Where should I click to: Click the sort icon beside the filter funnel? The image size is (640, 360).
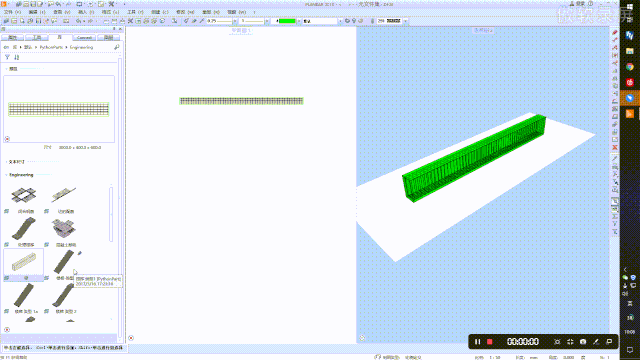point(16,58)
